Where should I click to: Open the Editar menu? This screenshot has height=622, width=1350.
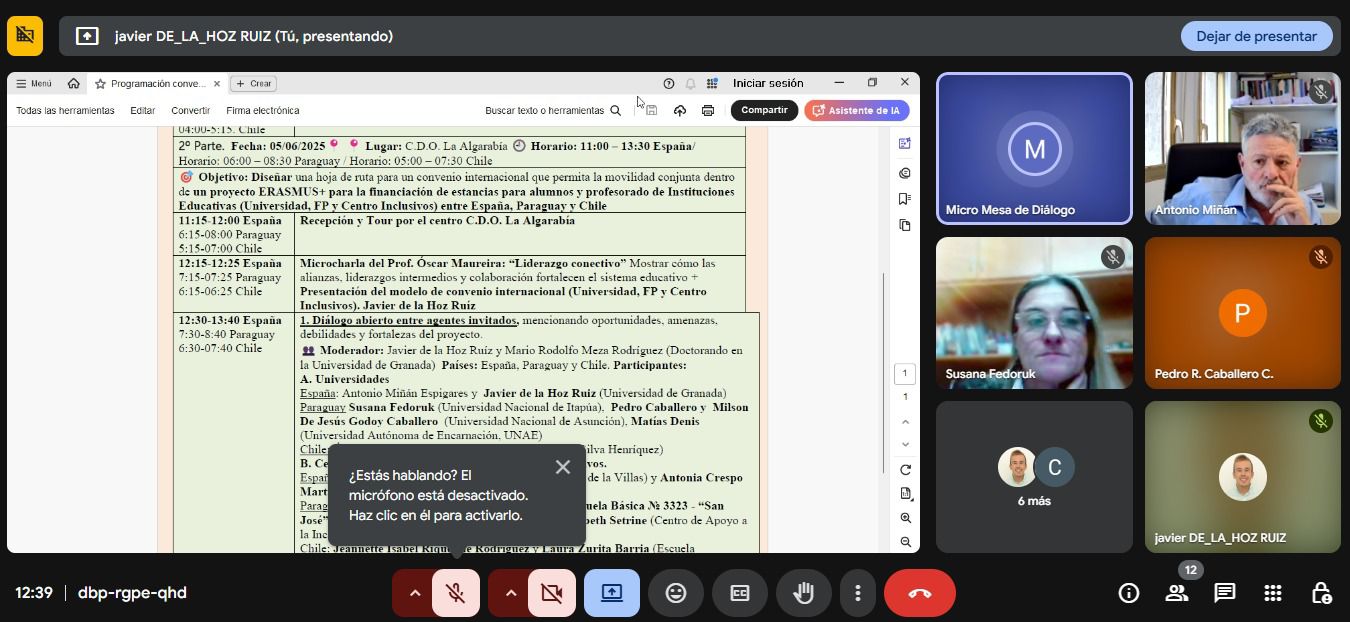[x=142, y=110]
